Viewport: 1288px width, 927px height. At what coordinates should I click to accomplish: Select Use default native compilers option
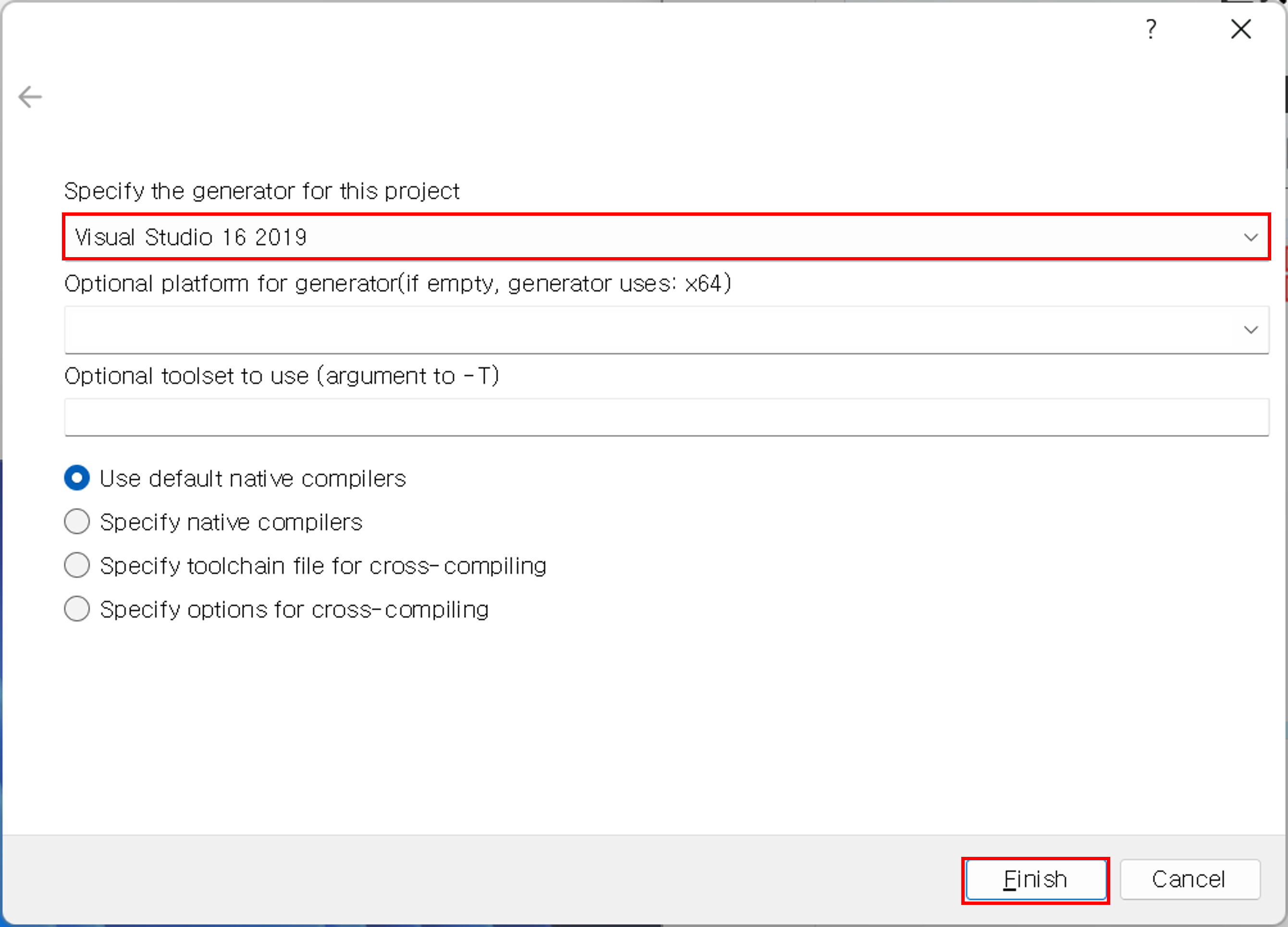click(x=77, y=478)
